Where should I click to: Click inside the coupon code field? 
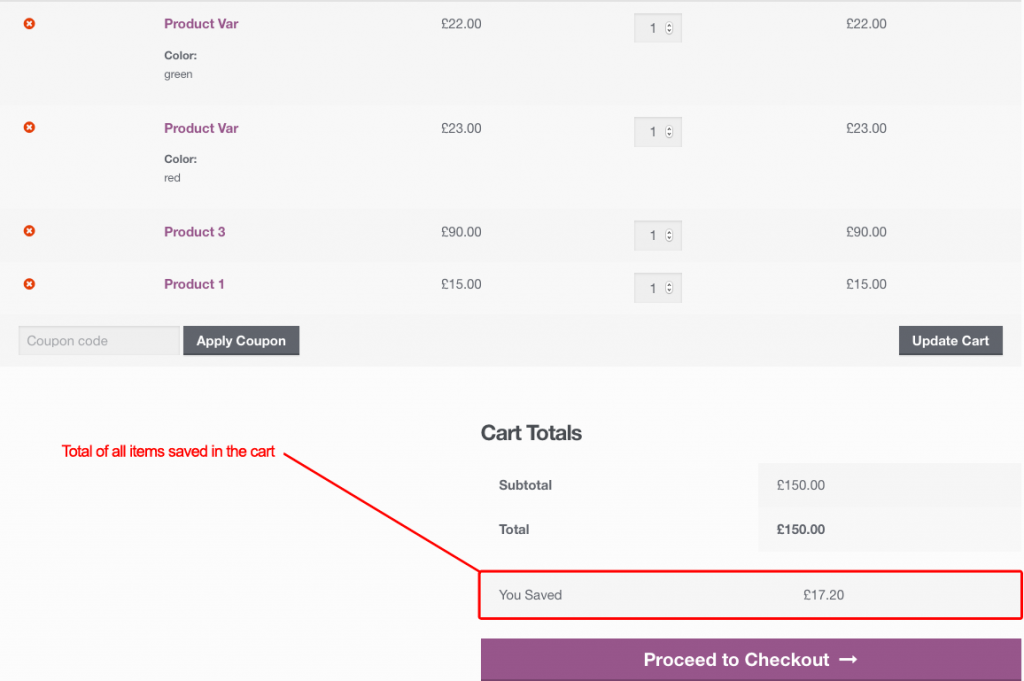[x=98, y=340]
